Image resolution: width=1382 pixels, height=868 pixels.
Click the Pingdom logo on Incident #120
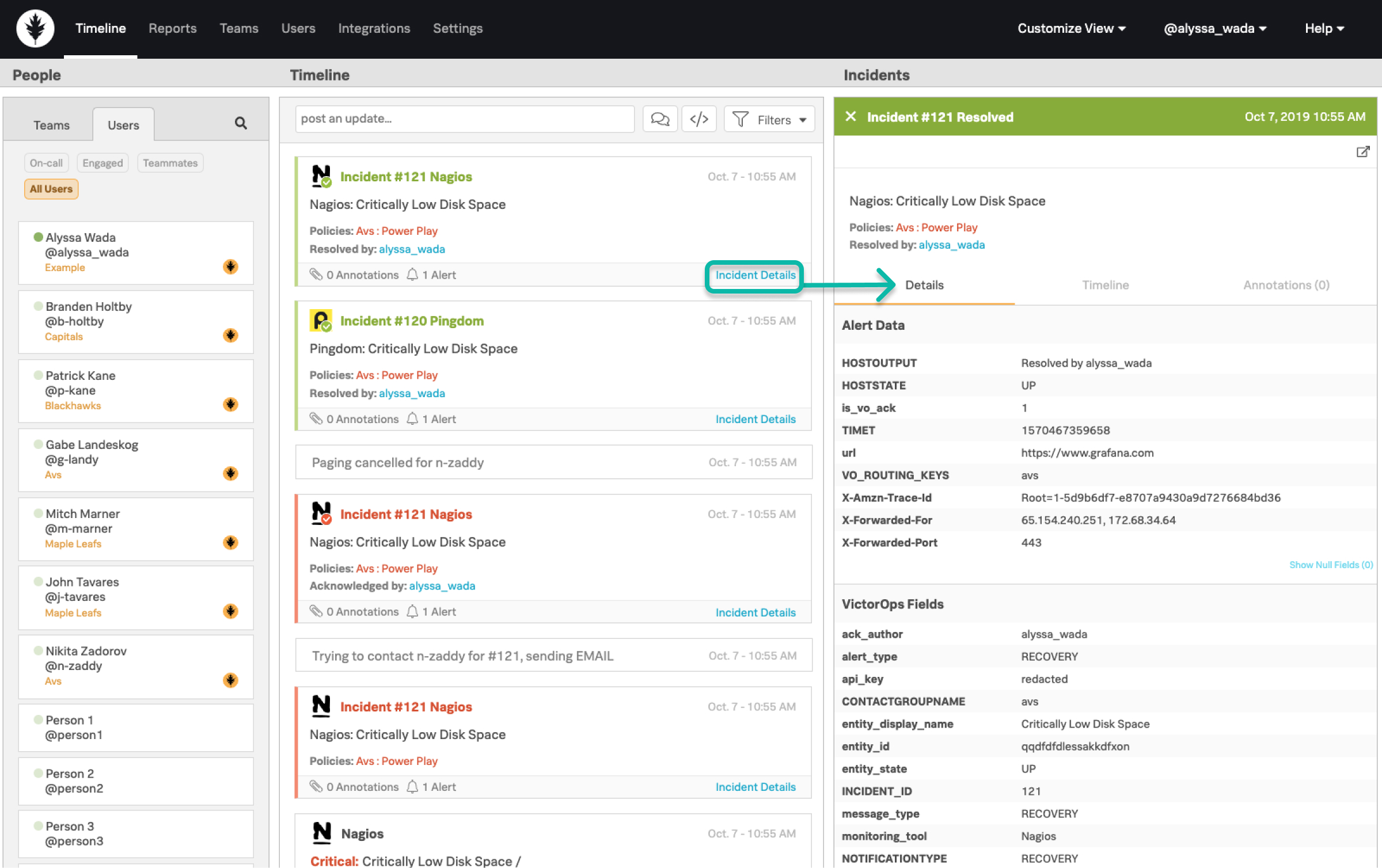[322, 321]
